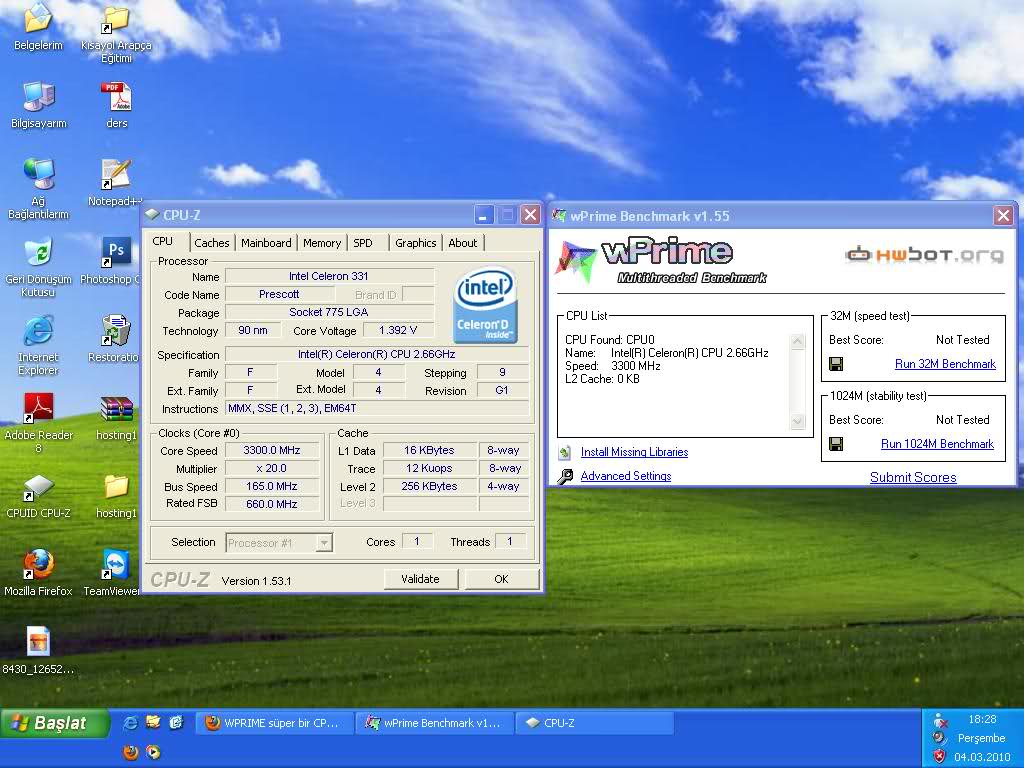This screenshot has width=1024, height=768.
Task: Click the Submit Scores link in wPrime
Action: [x=912, y=477]
